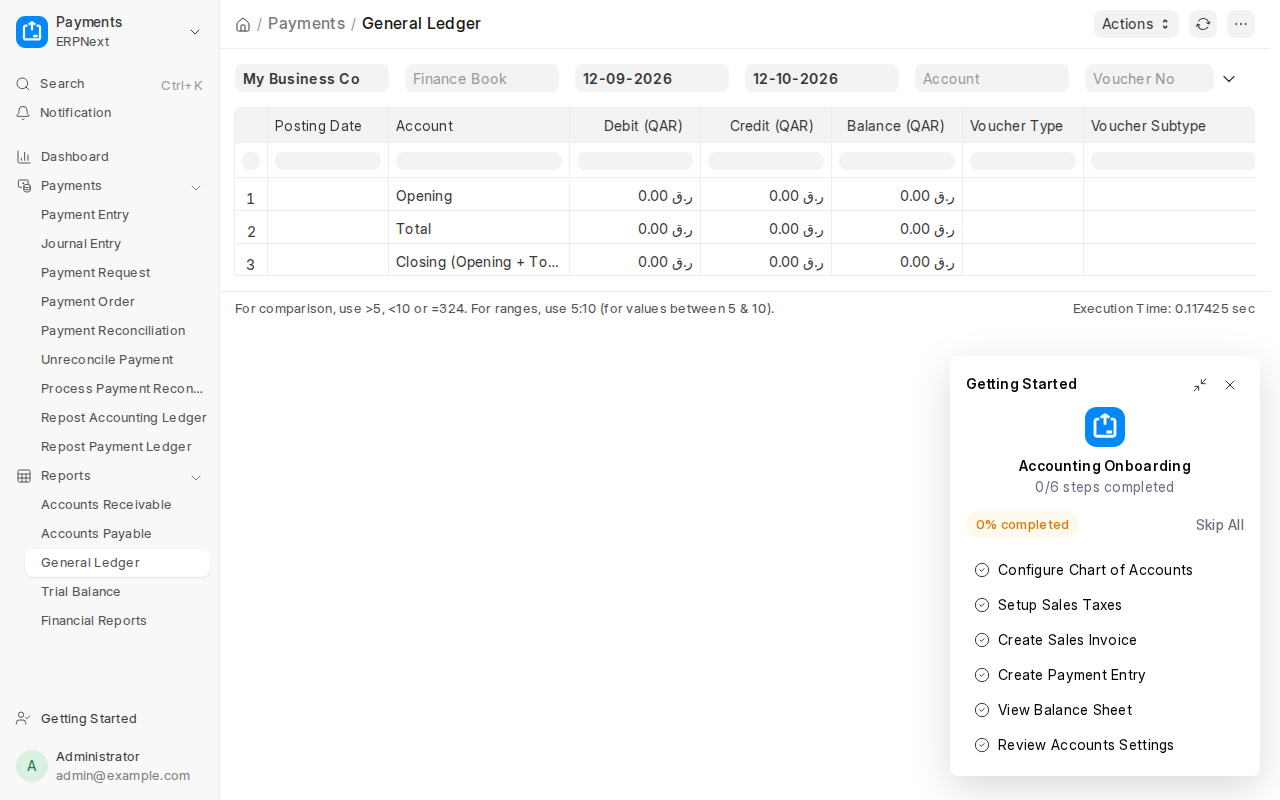1280x800 pixels.
Task: Click the Posting Date column header
Action: (x=328, y=126)
